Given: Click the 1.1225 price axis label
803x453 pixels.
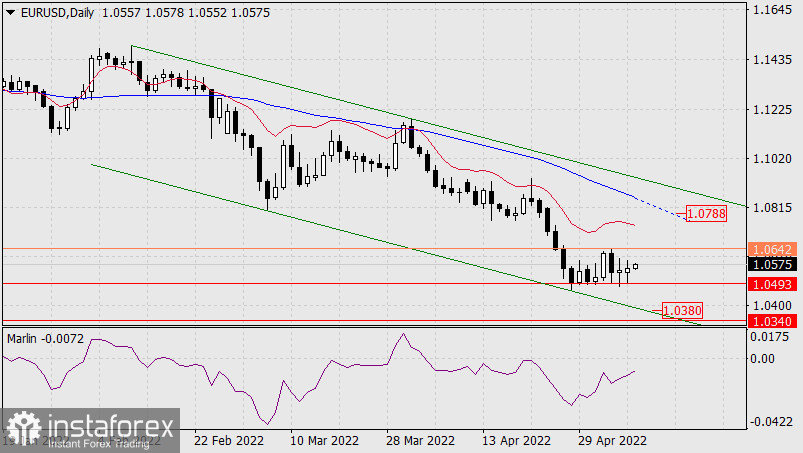Looking at the screenshot, I should click(773, 110).
